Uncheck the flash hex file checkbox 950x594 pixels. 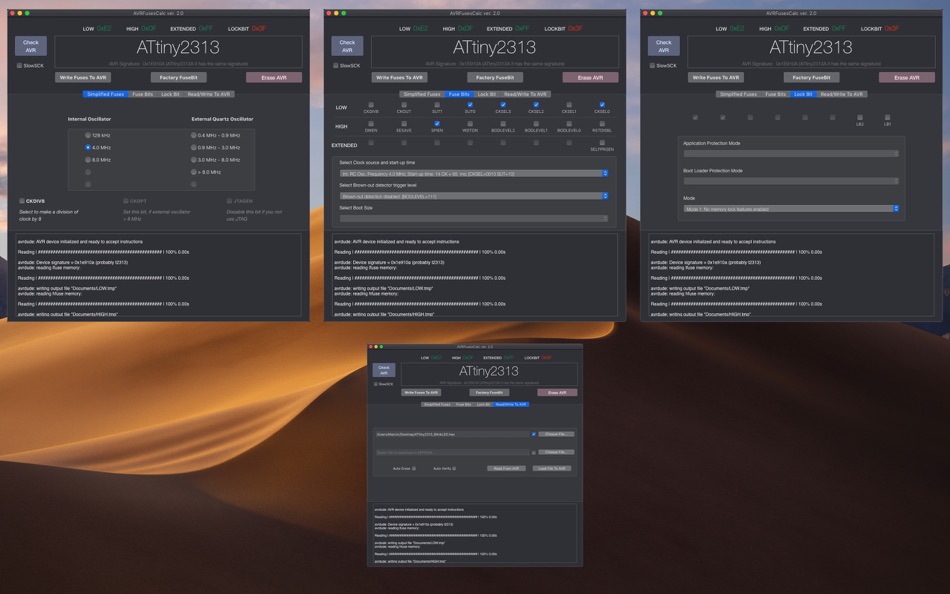[x=534, y=434]
